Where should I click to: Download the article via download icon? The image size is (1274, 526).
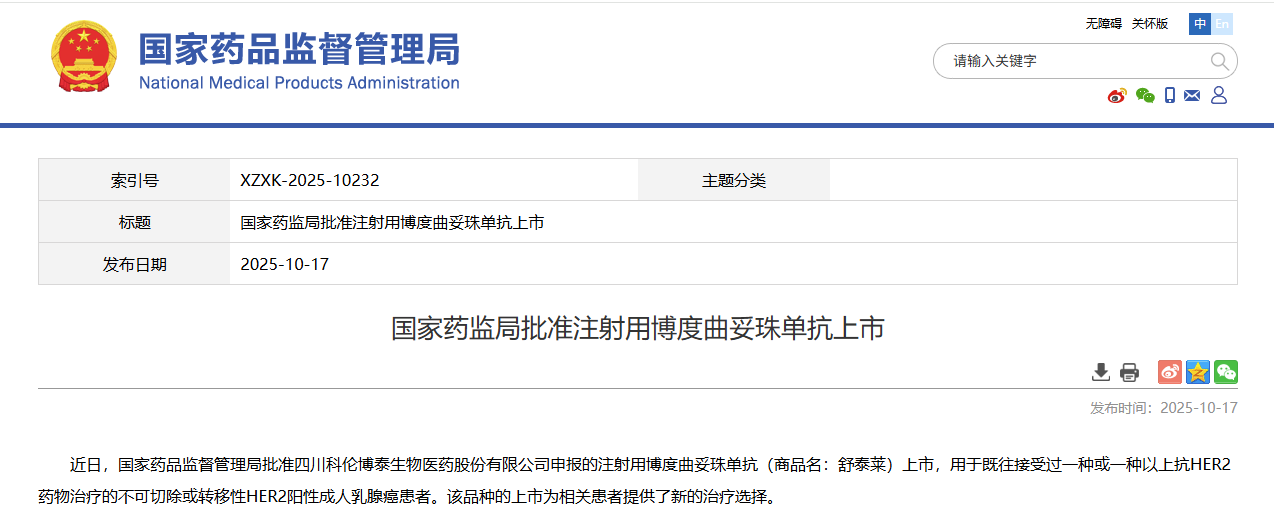tap(1100, 372)
